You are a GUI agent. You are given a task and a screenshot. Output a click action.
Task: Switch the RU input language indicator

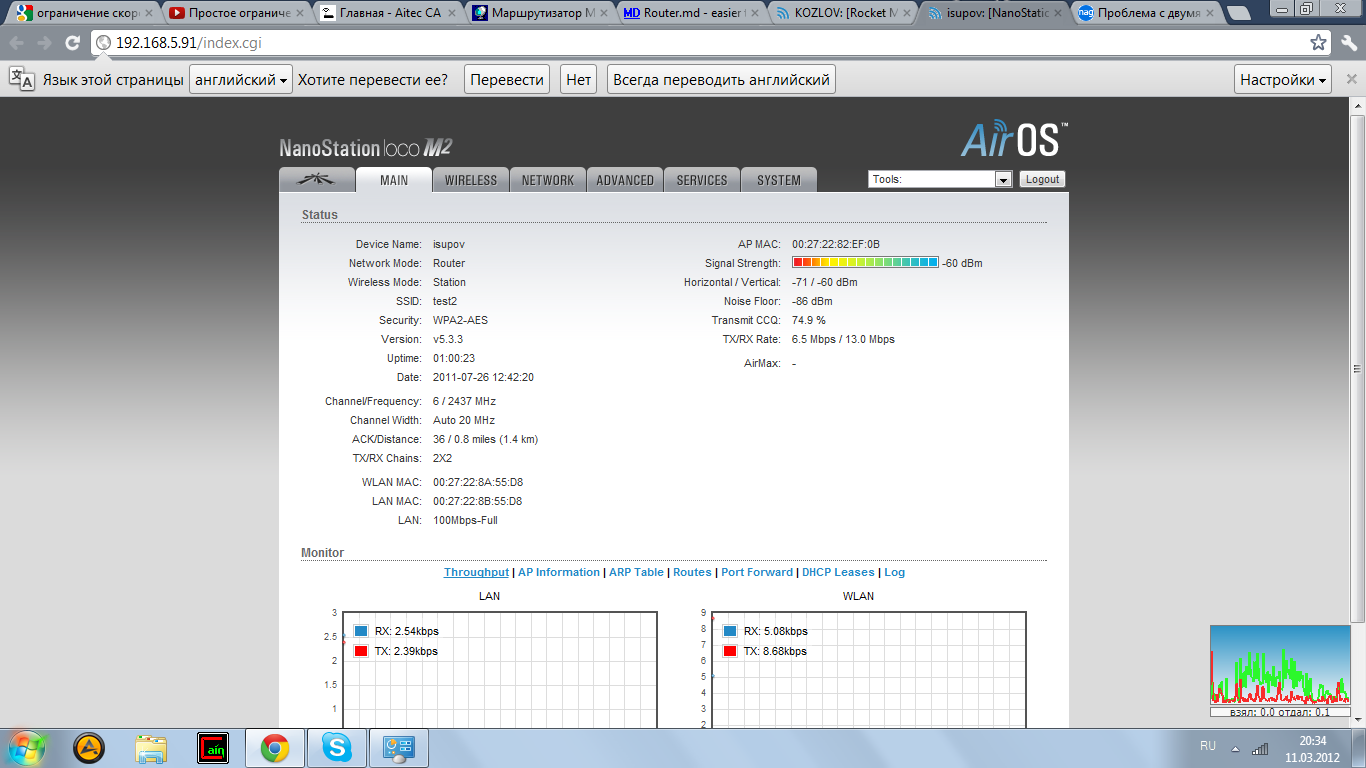[1208, 746]
